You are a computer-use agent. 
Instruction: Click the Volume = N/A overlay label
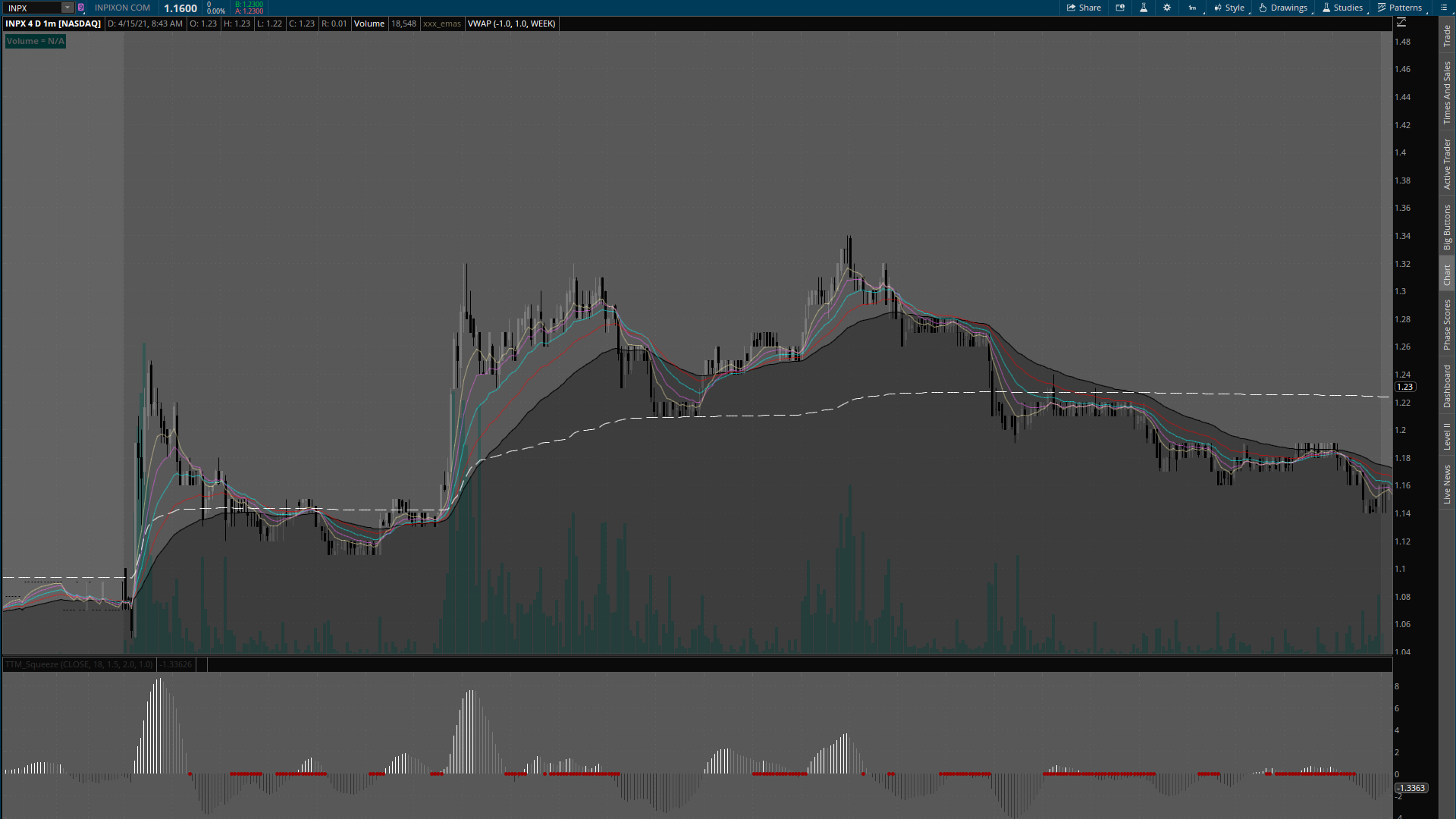pyautogui.click(x=34, y=41)
